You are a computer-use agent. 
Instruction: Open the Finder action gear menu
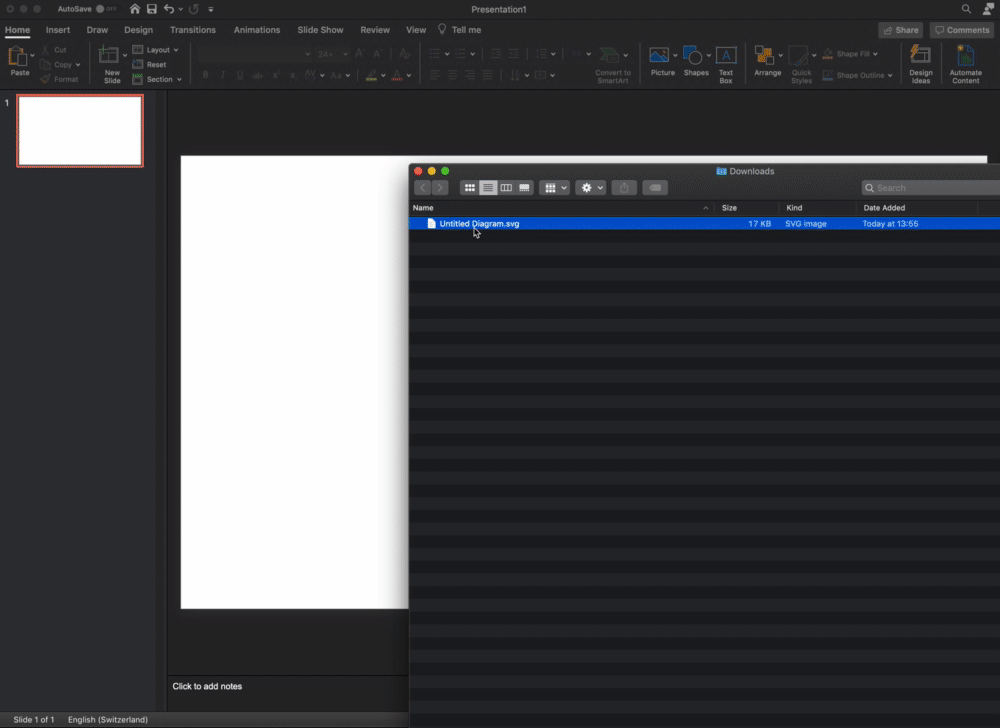pos(590,187)
